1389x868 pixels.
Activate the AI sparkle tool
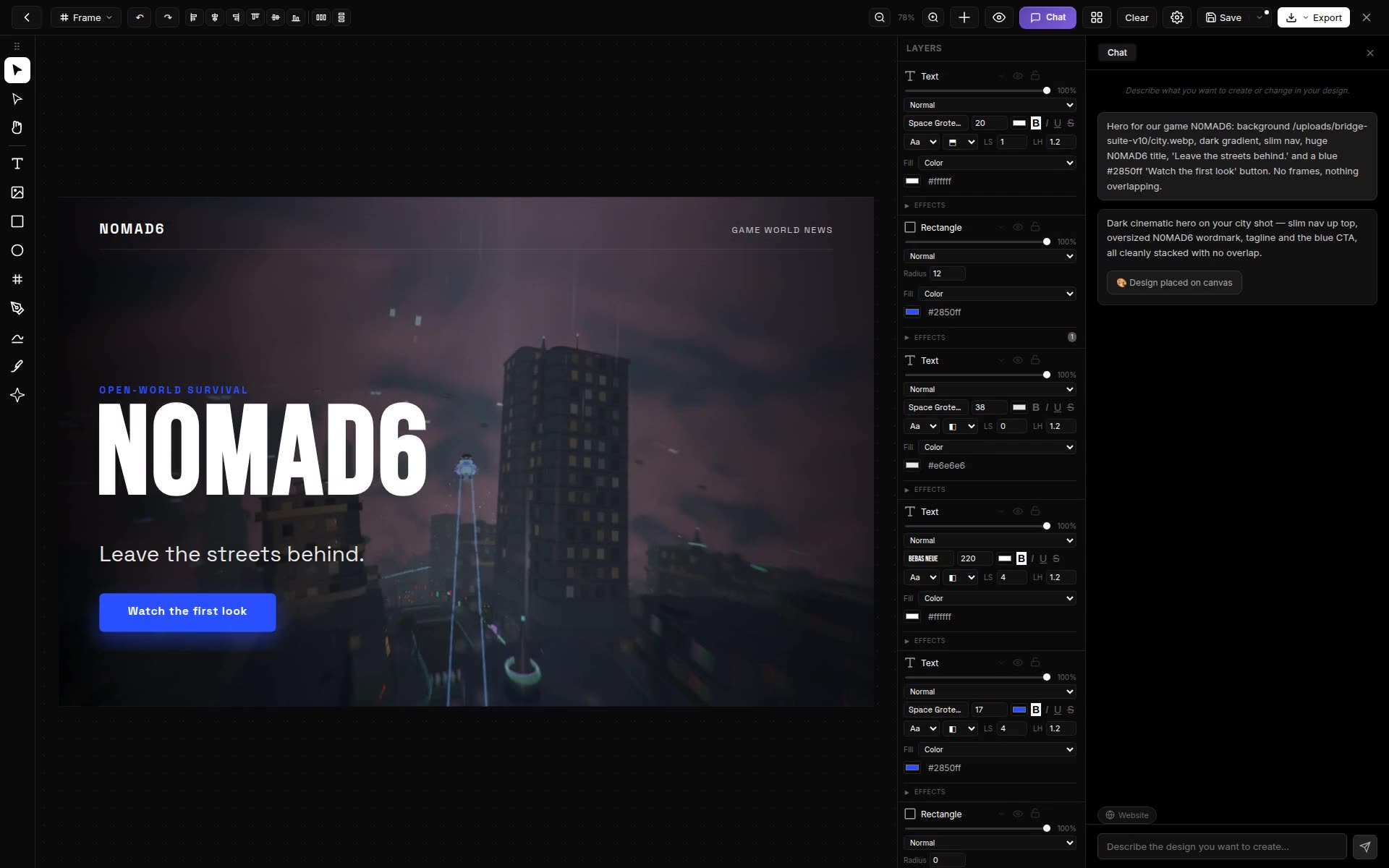tap(17, 395)
